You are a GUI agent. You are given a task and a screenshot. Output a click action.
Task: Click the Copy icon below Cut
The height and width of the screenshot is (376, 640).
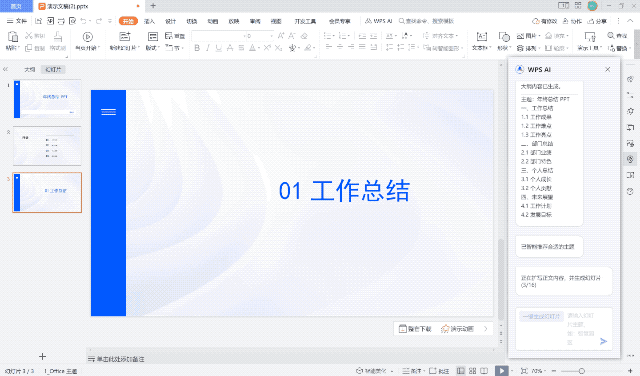coord(29,48)
